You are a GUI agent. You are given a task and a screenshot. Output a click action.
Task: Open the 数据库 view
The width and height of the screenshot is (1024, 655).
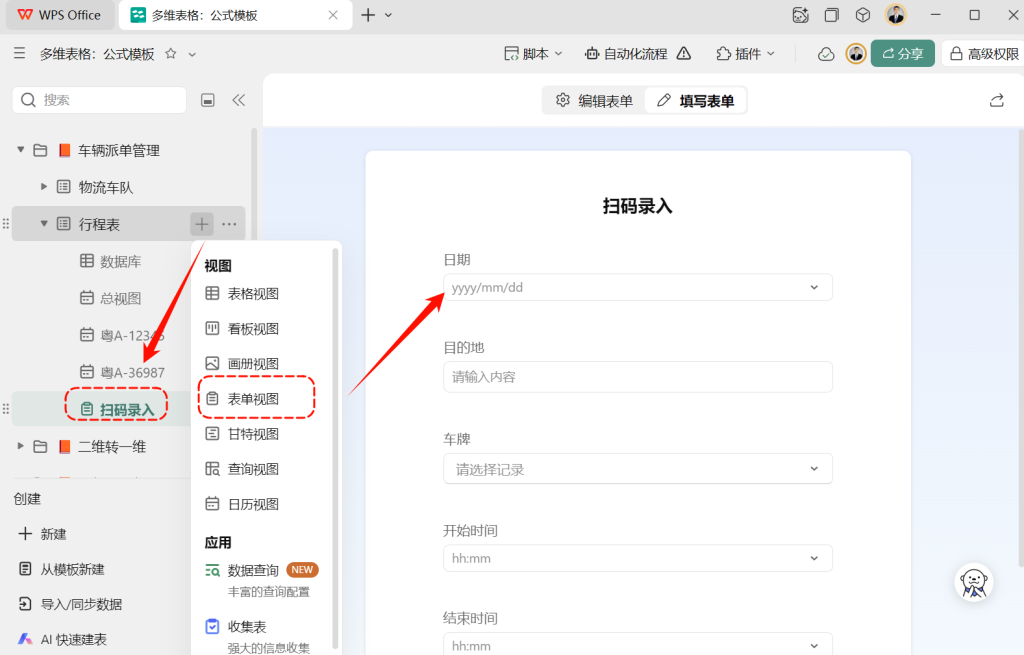110,261
